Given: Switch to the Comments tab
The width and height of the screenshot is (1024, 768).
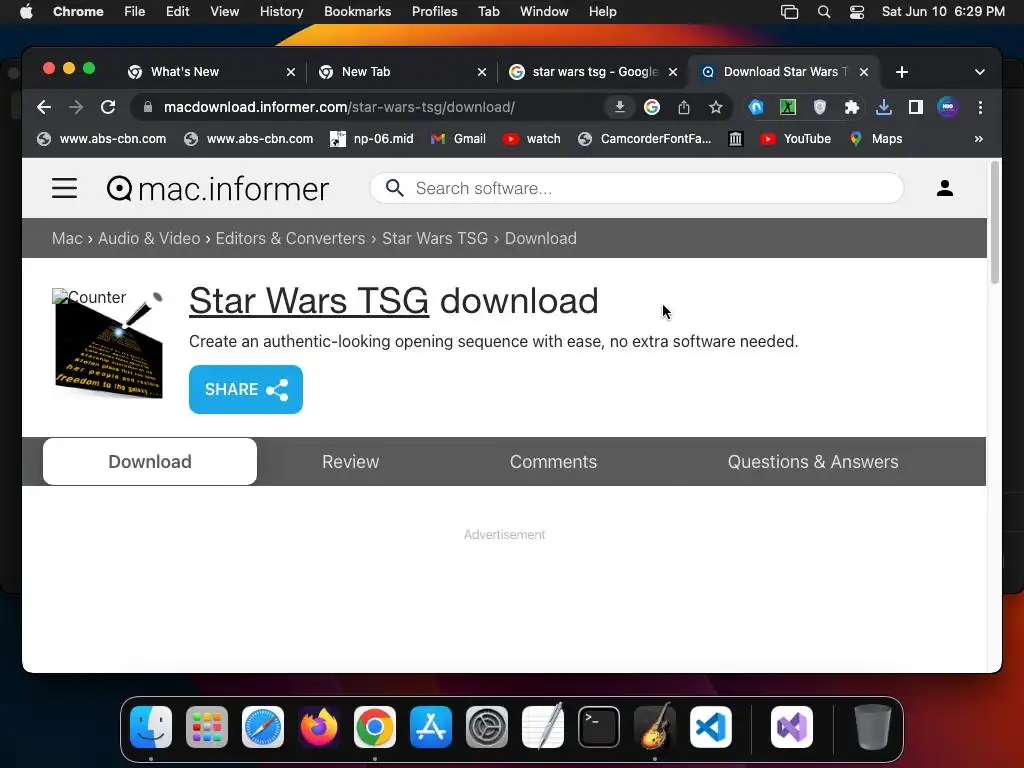Looking at the screenshot, I should point(553,462).
